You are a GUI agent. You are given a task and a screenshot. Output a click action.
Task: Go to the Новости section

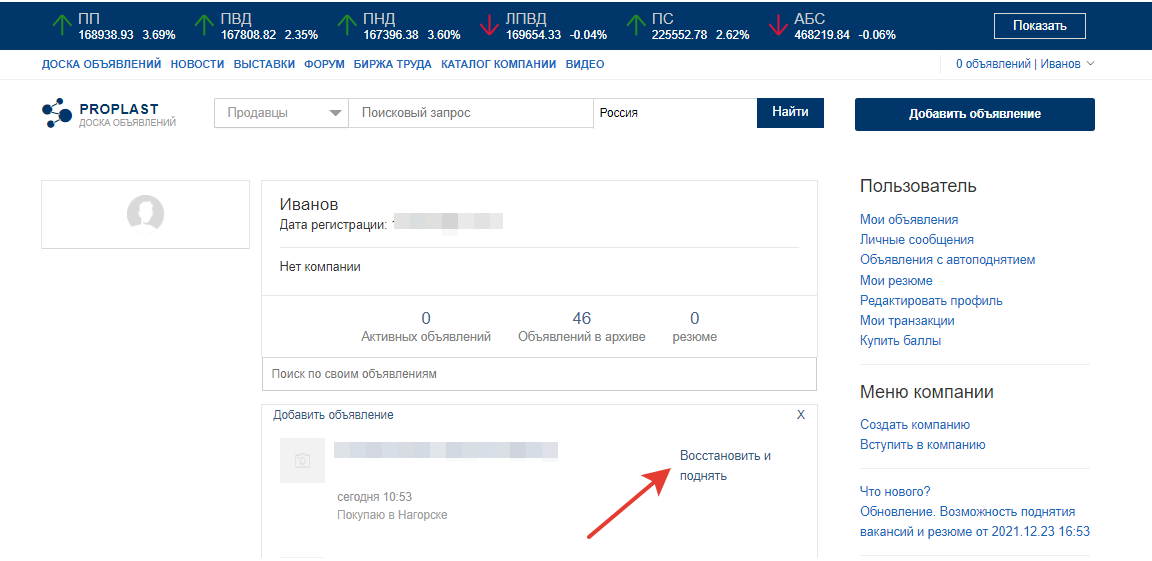coord(198,65)
